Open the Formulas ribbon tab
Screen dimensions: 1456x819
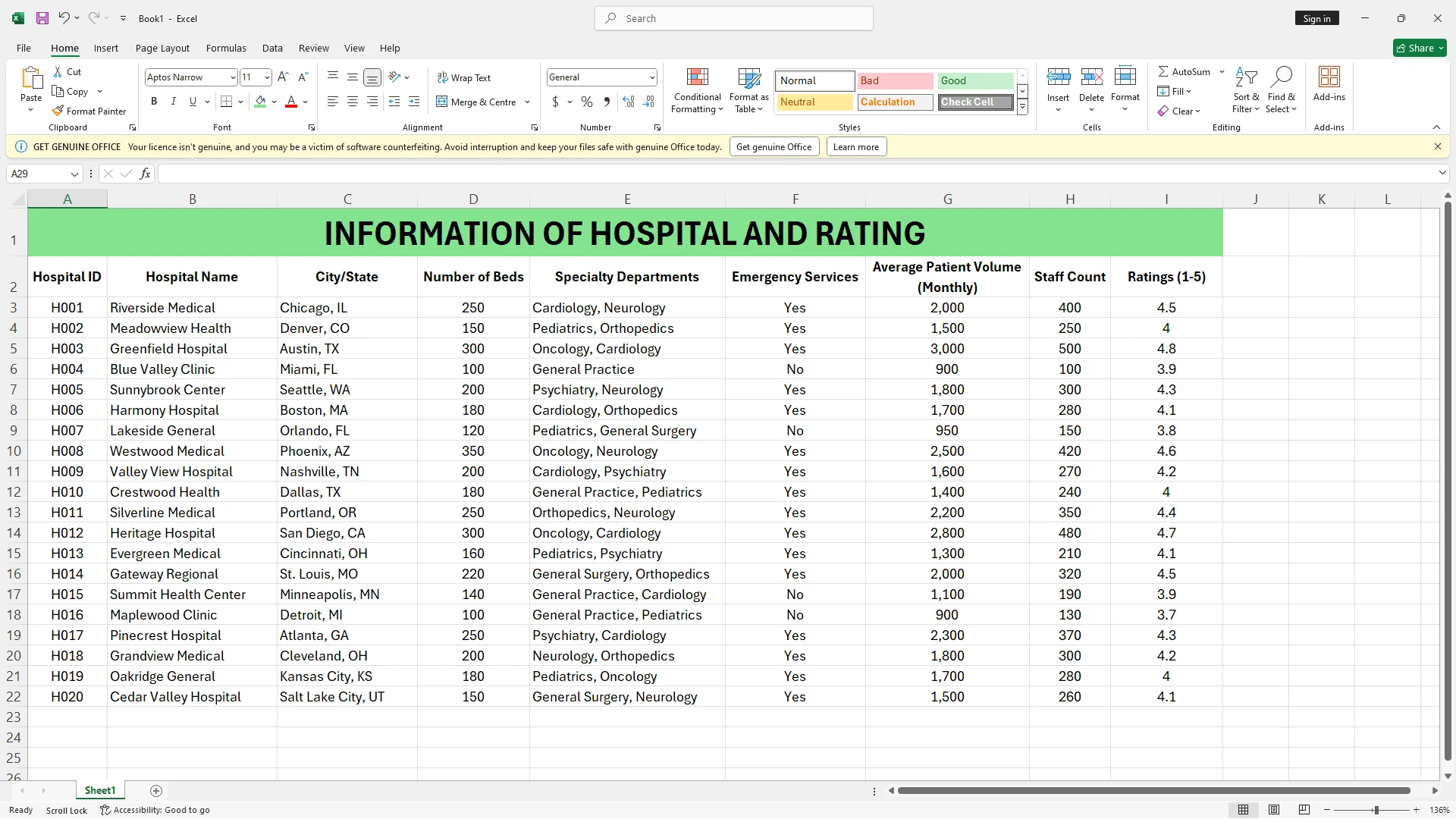click(226, 48)
